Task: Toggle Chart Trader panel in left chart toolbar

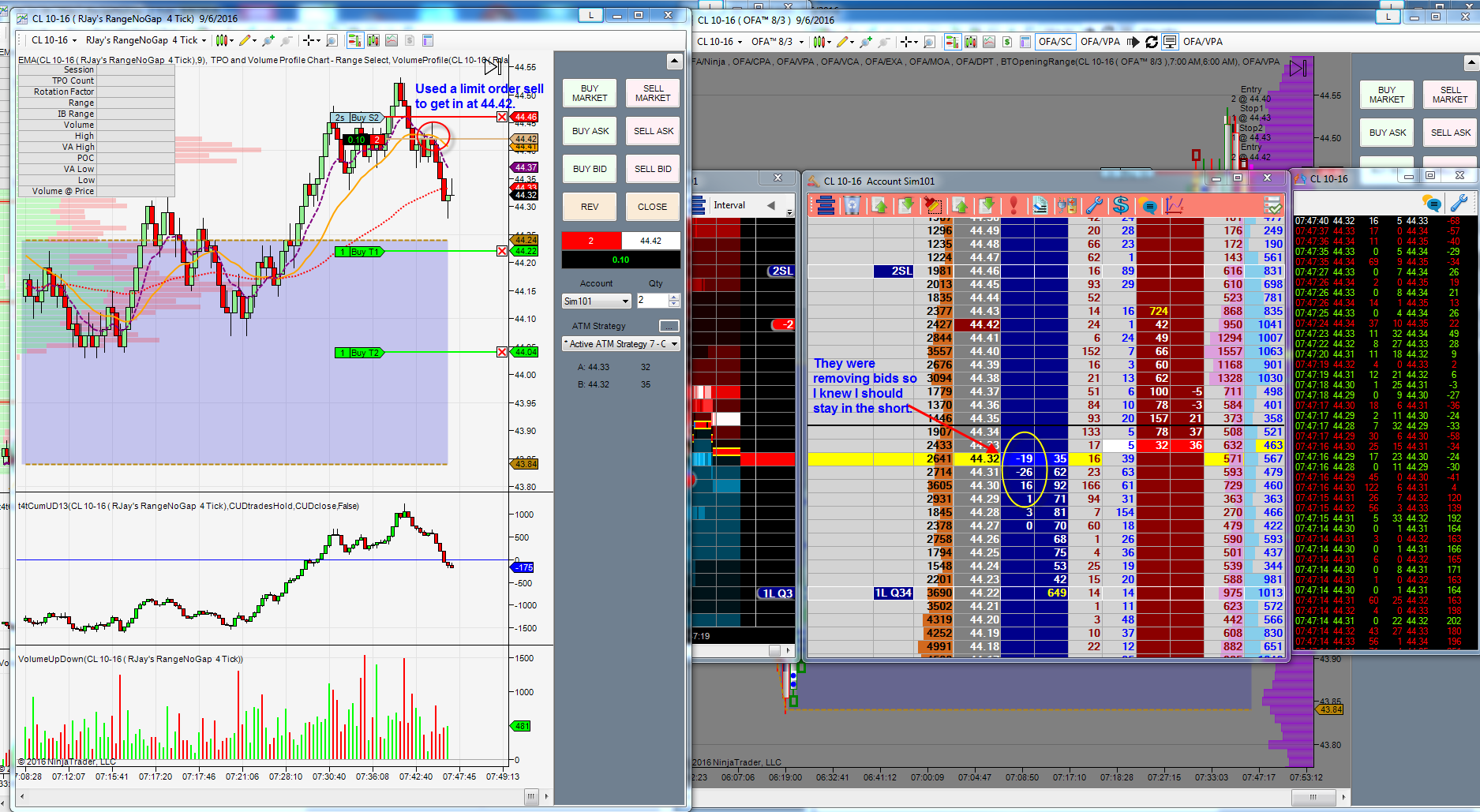Action: click(354, 40)
